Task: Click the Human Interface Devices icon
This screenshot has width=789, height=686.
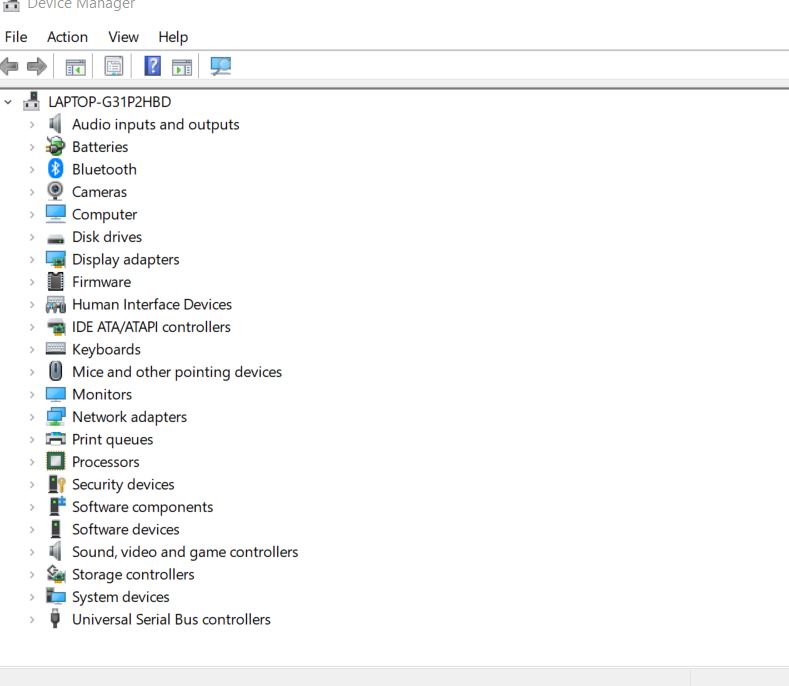Action: [55, 304]
